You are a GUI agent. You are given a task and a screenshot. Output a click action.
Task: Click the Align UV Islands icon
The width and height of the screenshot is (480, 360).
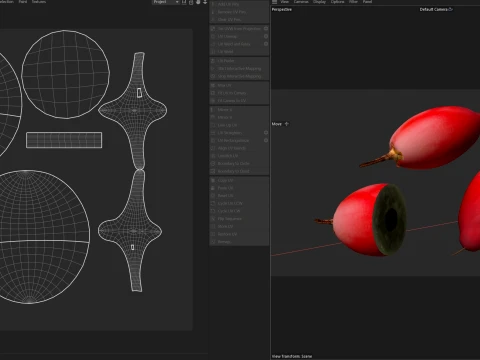(x=213, y=148)
